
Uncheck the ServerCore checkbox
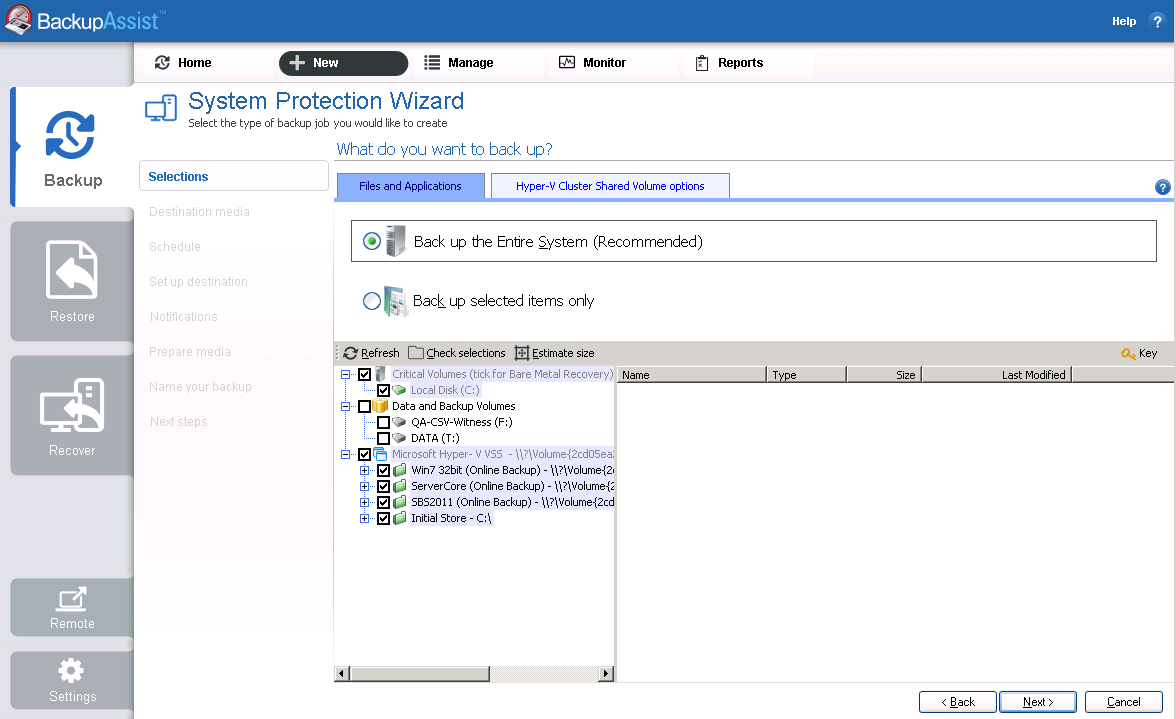click(x=383, y=487)
